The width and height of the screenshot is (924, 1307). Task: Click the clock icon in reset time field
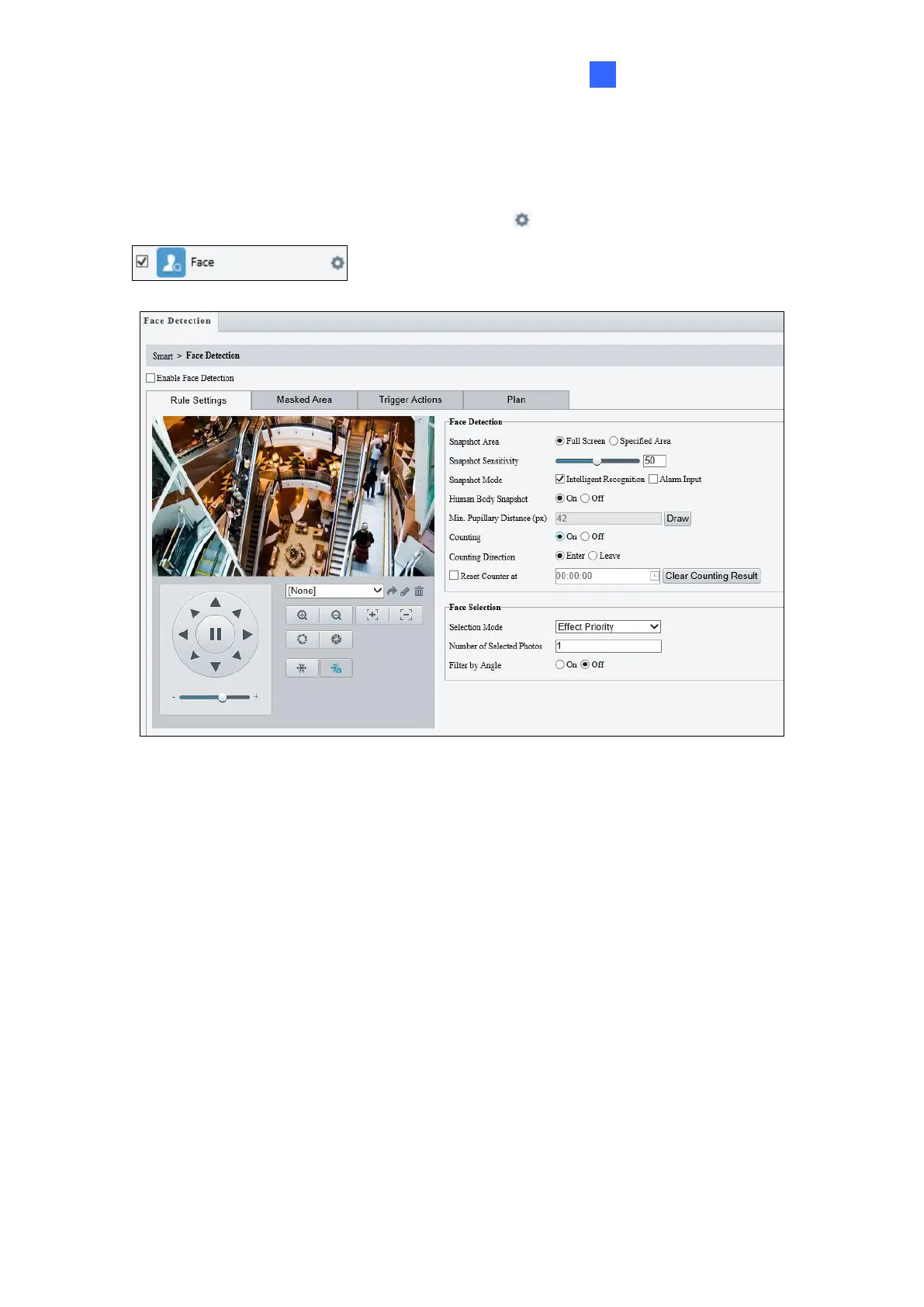click(655, 576)
